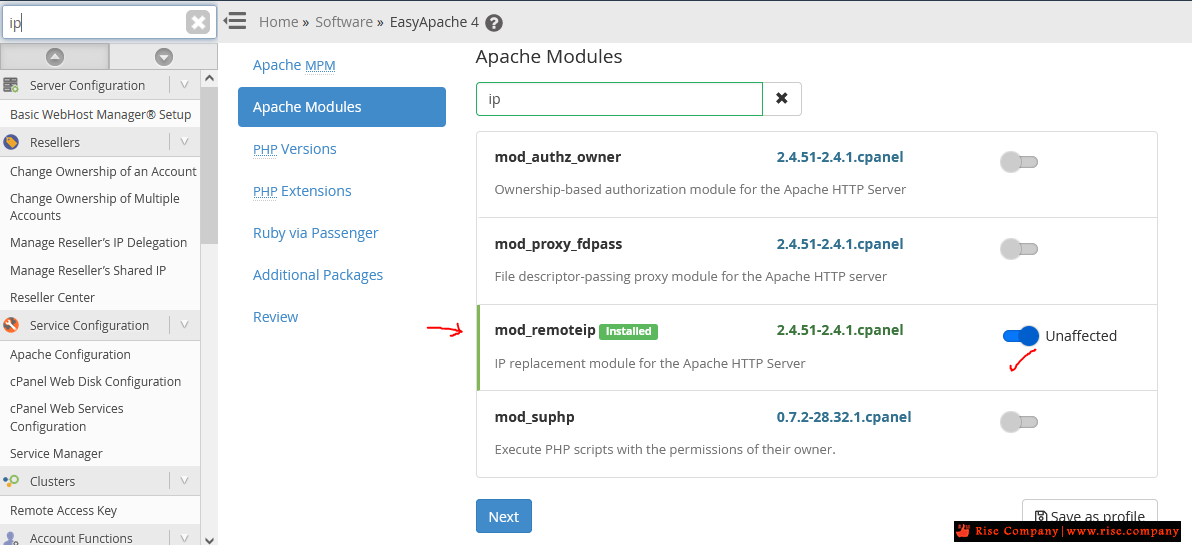Clear the sidebar search field with X
This screenshot has width=1192, height=545.
click(x=198, y=22)
